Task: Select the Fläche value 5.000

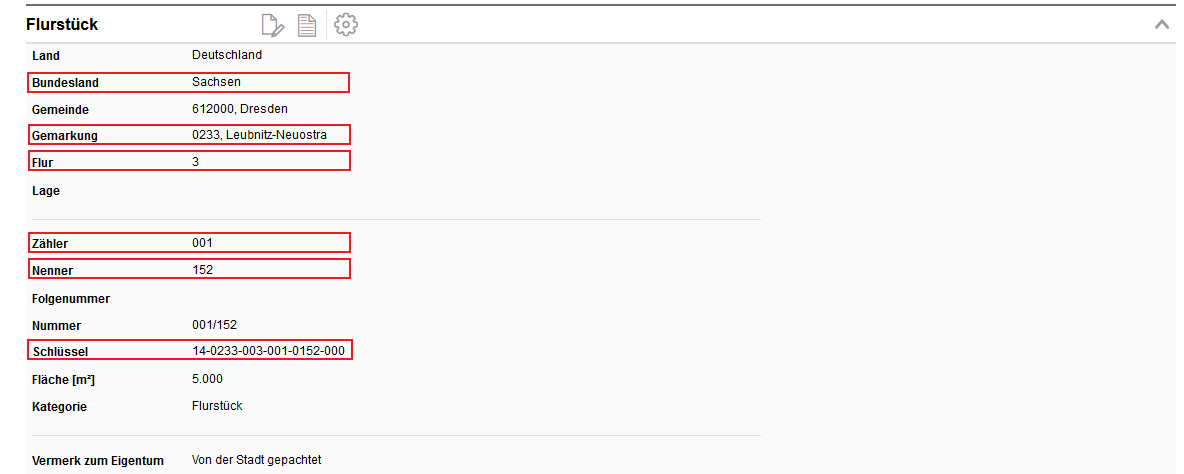Action: click(207, 379)
